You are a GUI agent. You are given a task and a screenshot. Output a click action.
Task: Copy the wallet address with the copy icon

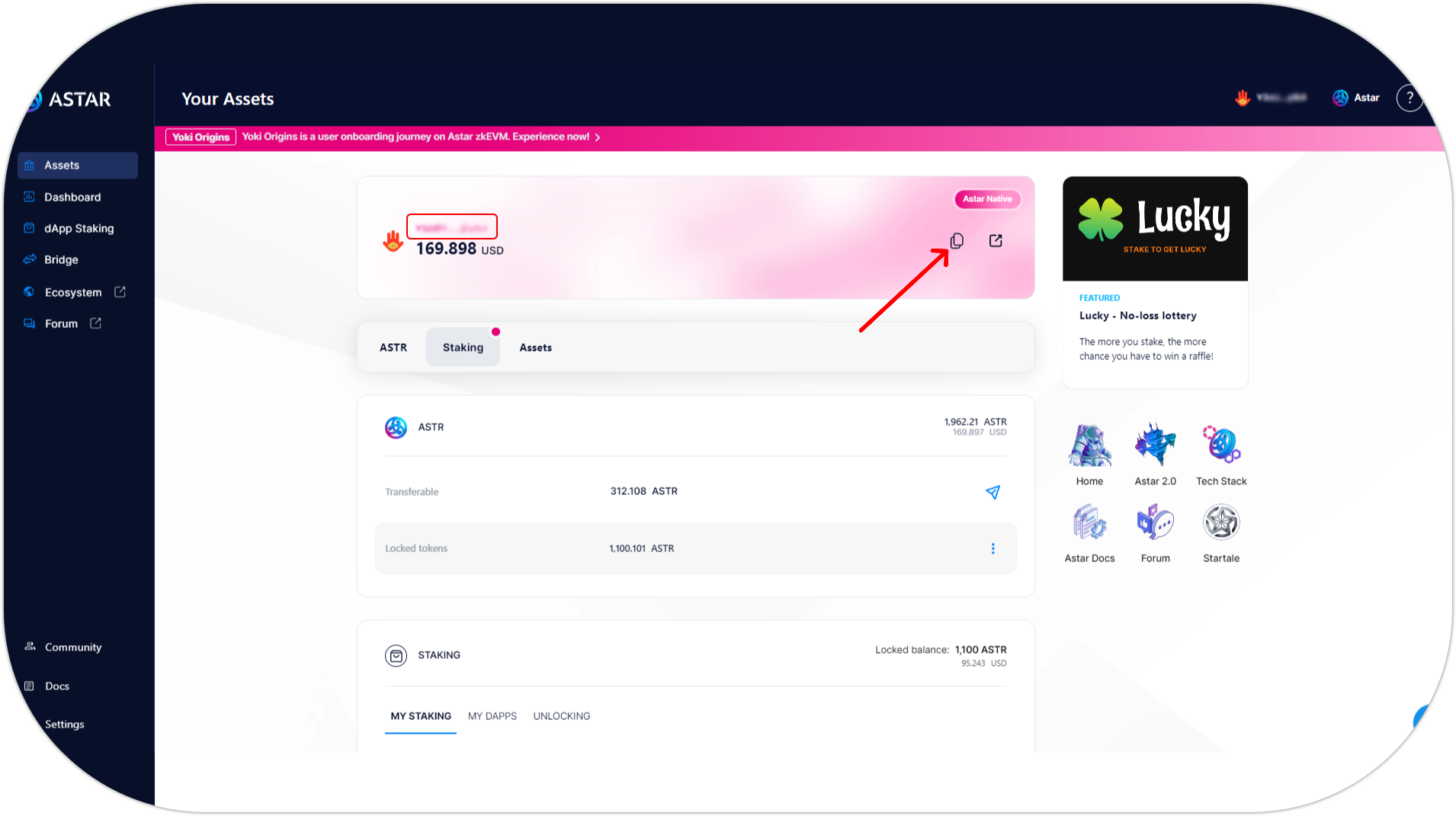(x=957, y=241)
